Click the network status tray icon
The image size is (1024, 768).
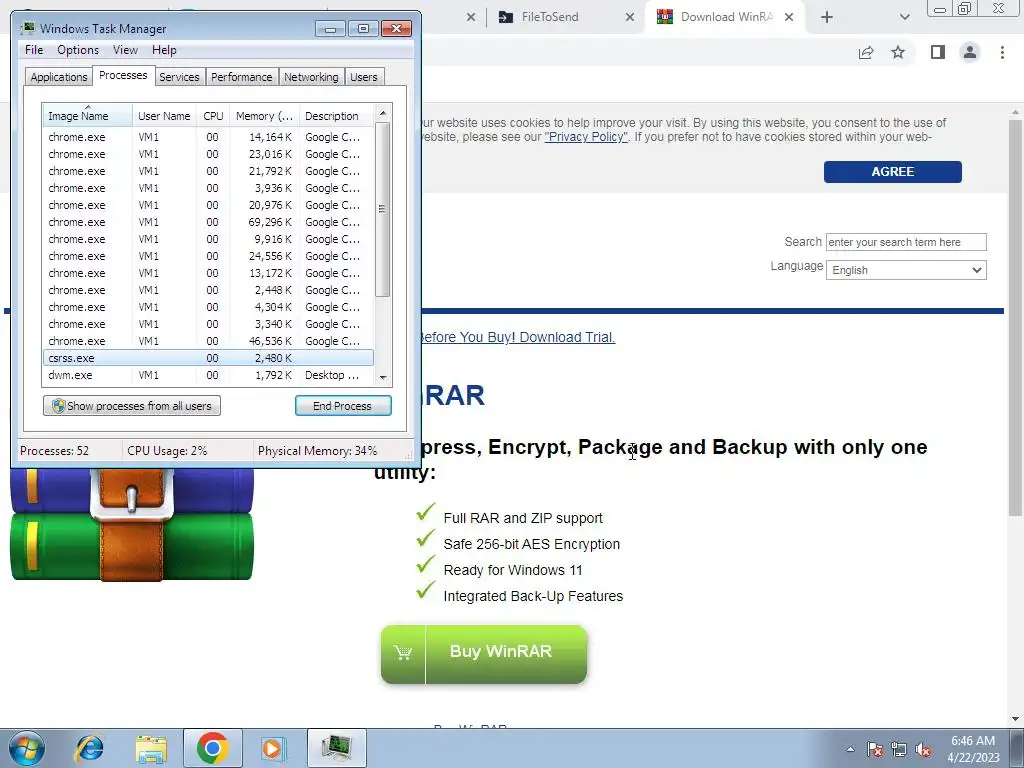[x=899, y=749]
